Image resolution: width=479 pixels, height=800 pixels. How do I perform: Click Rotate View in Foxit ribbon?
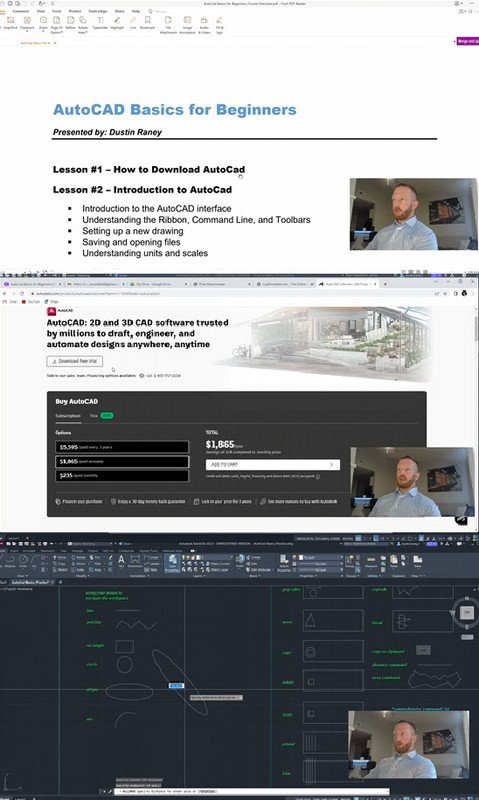[x=83, y=24]
